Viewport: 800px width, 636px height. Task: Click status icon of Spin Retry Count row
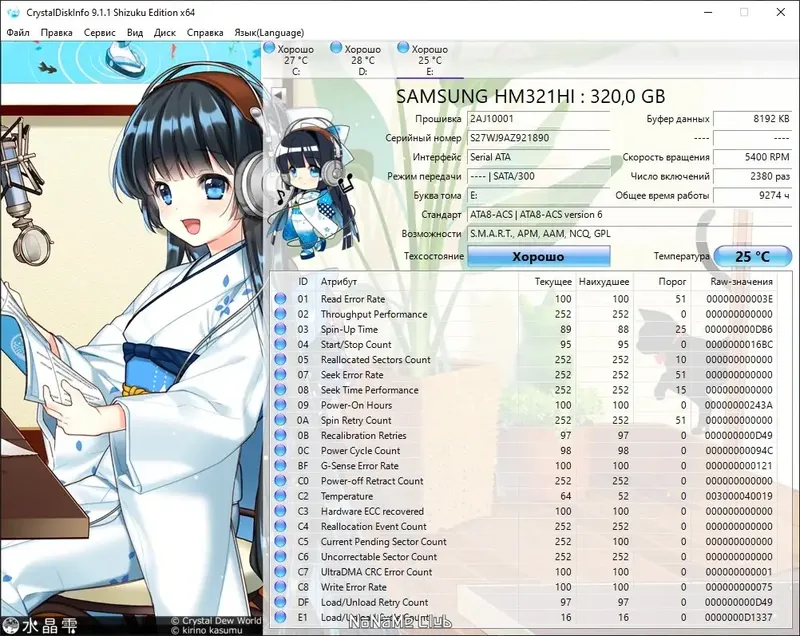pos(280,420)
